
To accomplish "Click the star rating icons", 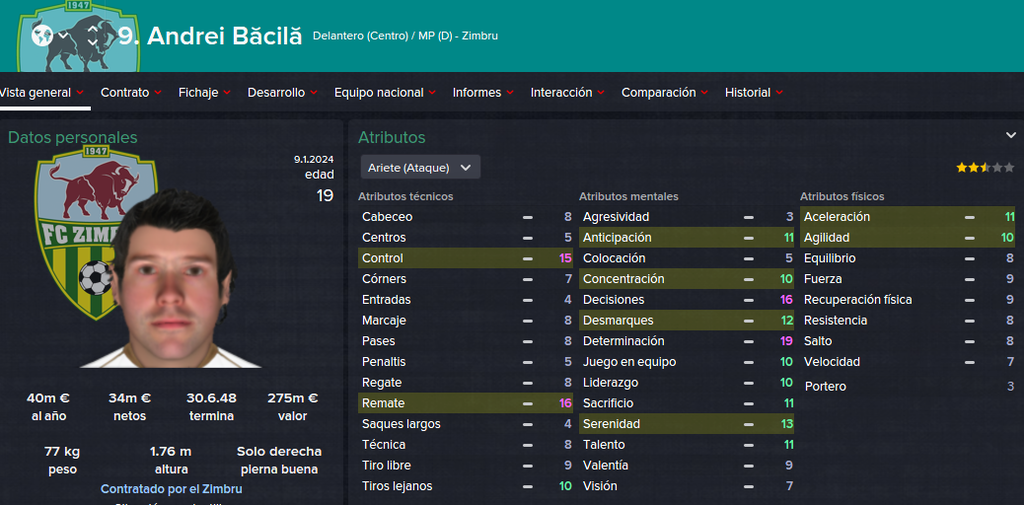I will tap(984, 167).
